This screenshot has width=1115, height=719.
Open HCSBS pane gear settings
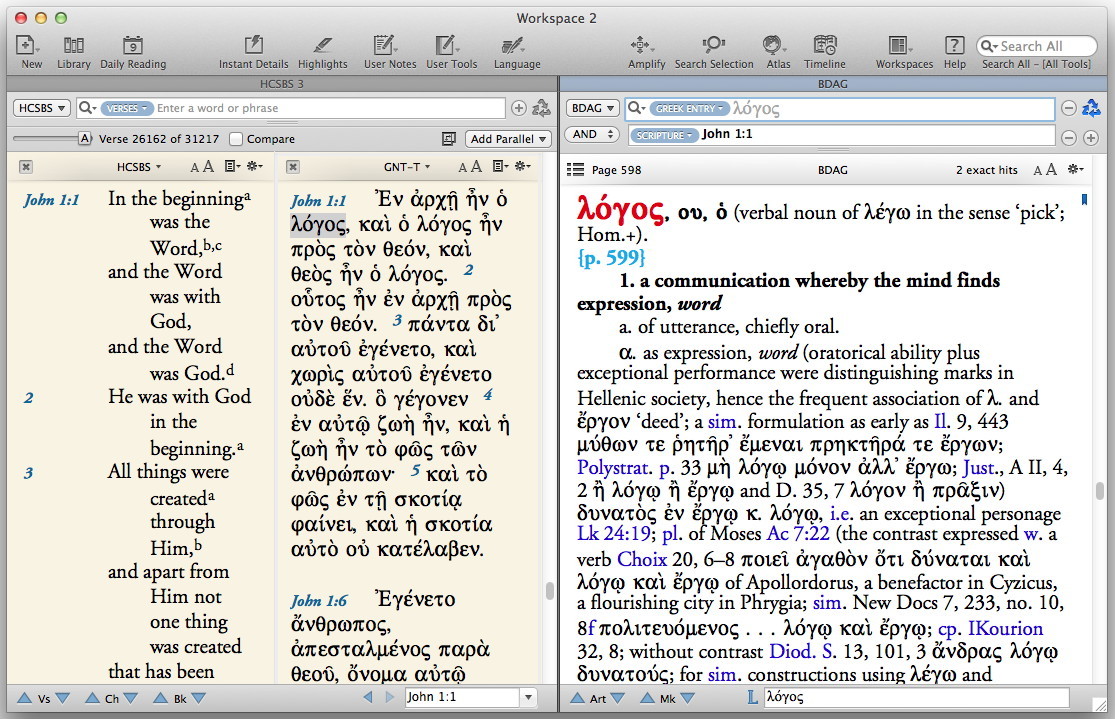click(x=255, y=166)
